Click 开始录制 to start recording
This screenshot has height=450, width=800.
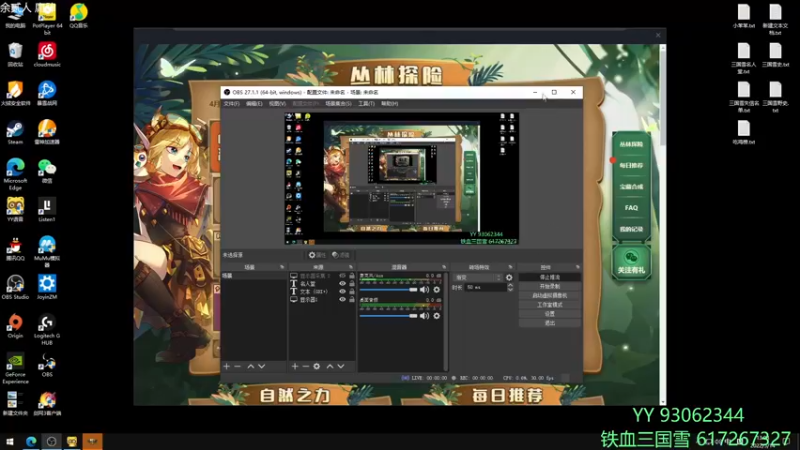pyautogui.click(x=549, y=286)
